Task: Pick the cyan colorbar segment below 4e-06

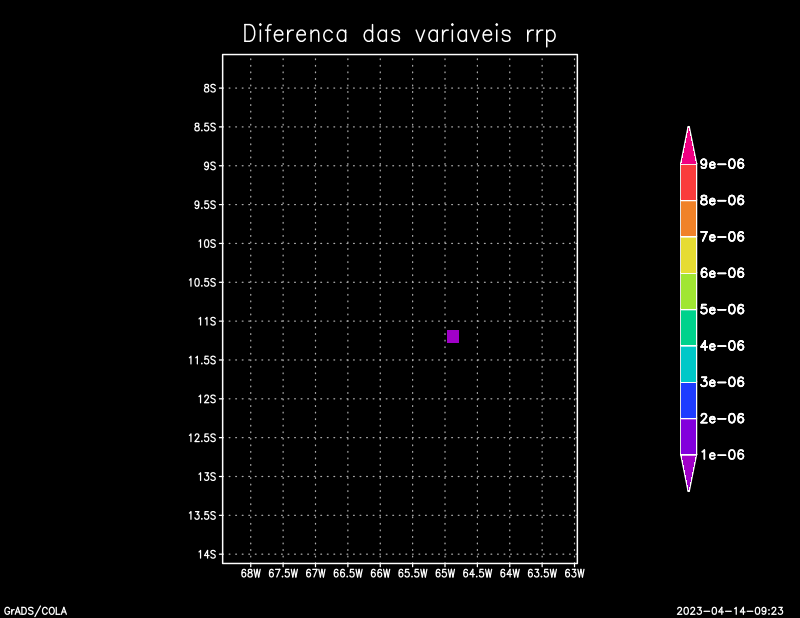Action: click(x=688, y=364)
